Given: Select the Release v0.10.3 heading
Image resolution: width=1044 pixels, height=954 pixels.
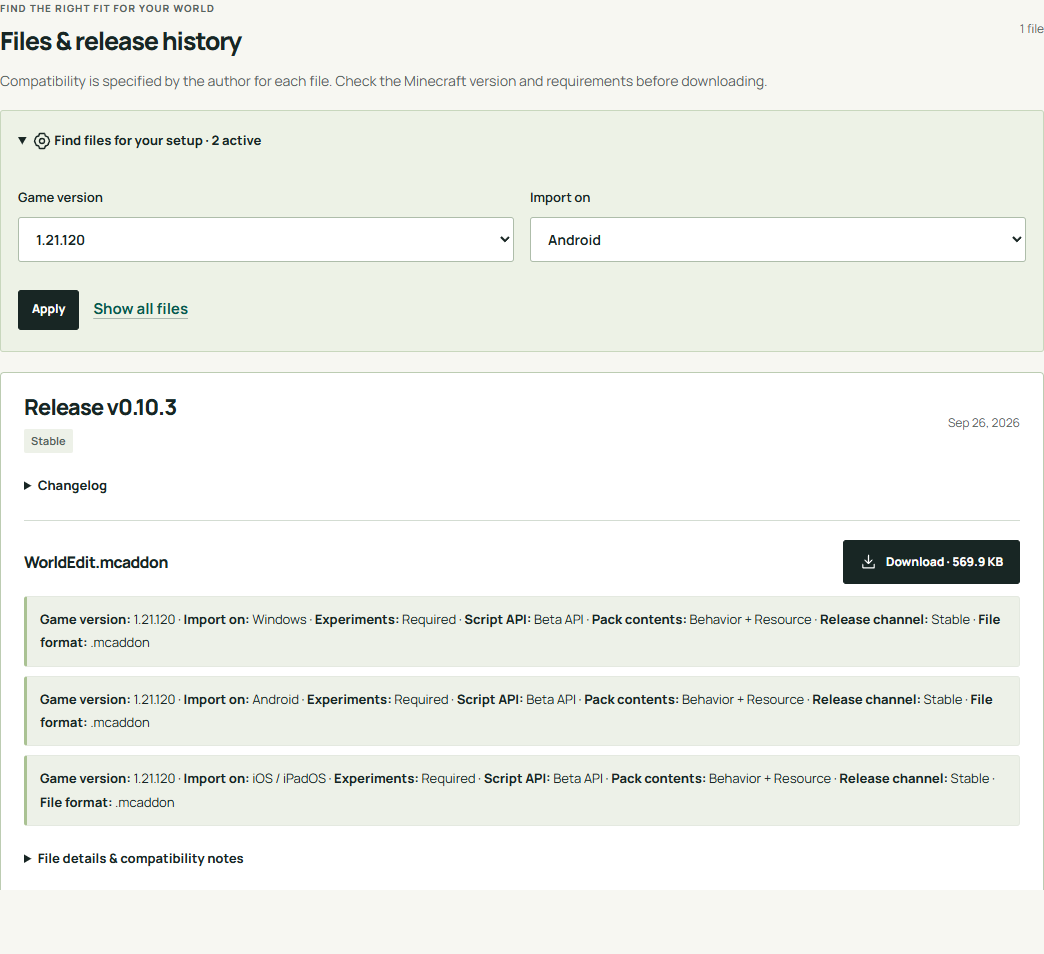Looking at the screenshot, I should 101,407.
